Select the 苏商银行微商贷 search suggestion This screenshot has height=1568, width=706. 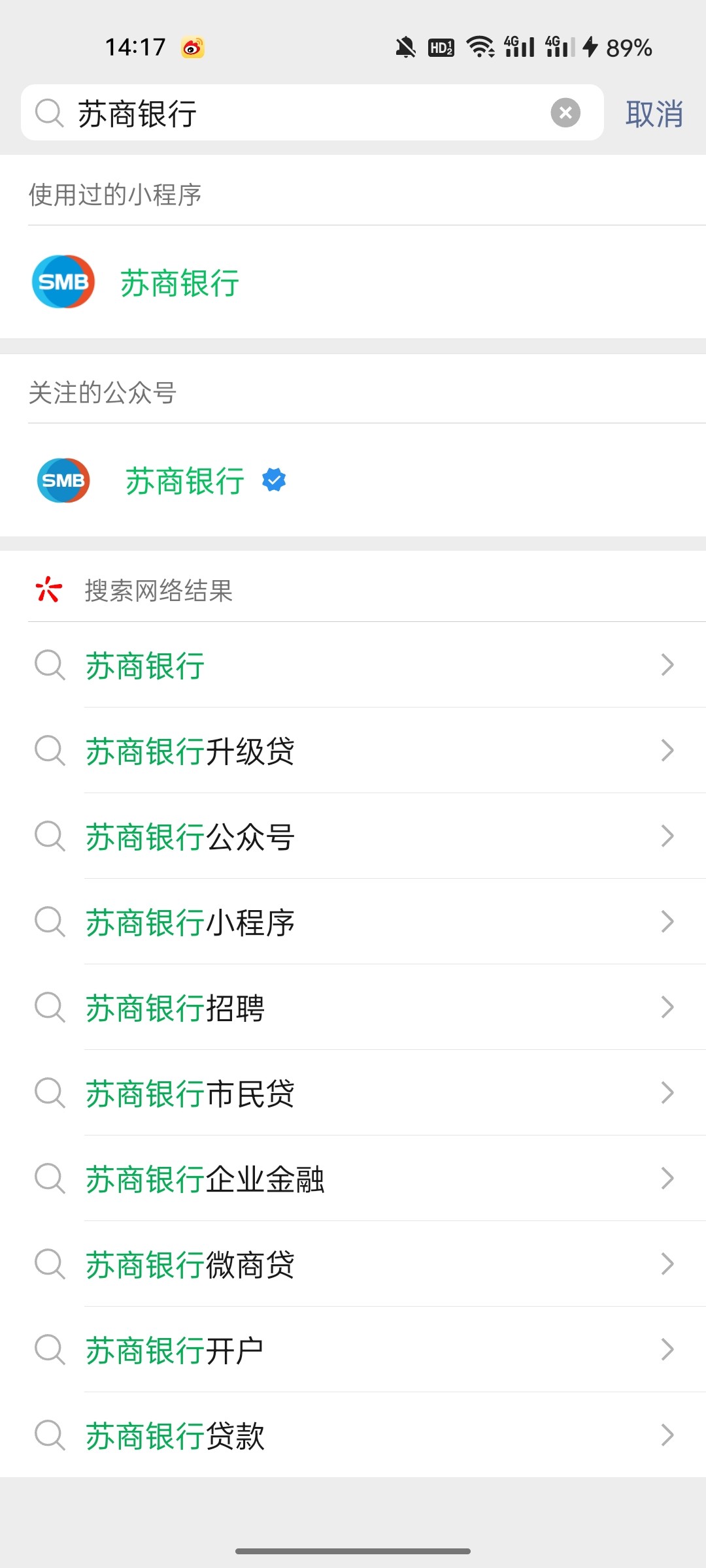190,1264
